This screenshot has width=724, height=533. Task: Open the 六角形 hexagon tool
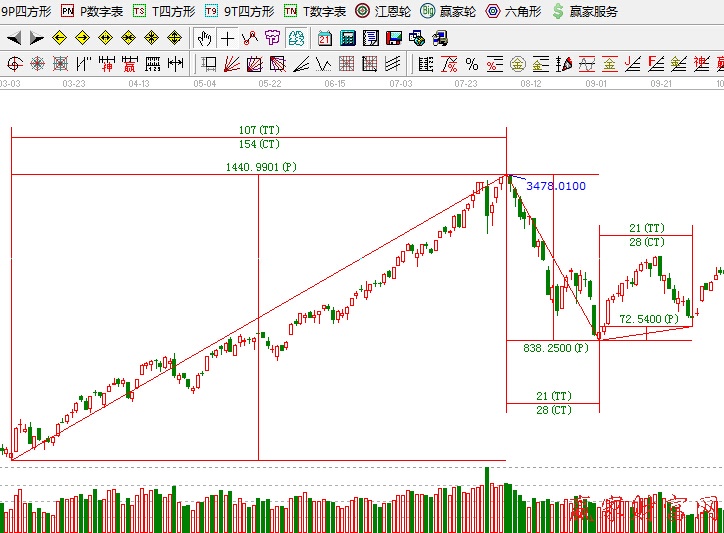click(513, 11)
